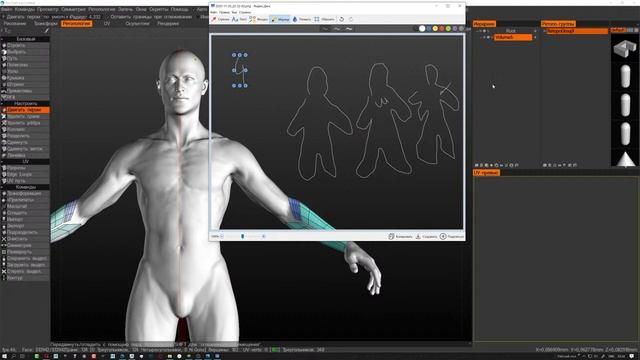This screenshot has height=360, width=640.
Task: Collapse the Команды tool section
Action: (x=25, y=187)
